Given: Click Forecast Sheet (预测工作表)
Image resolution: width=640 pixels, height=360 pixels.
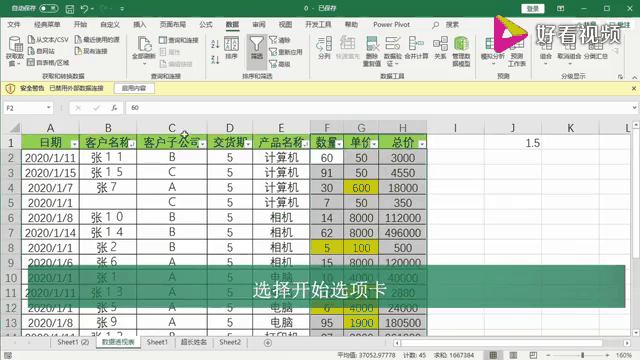Looking at the screenshot, I should click(x=517, y=53).
